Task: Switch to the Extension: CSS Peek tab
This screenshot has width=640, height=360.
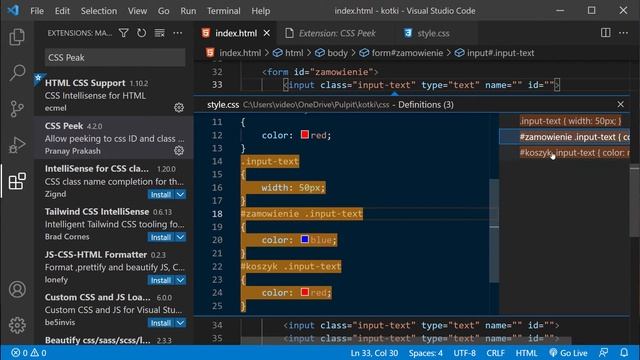Action: (x=337, y=33)
